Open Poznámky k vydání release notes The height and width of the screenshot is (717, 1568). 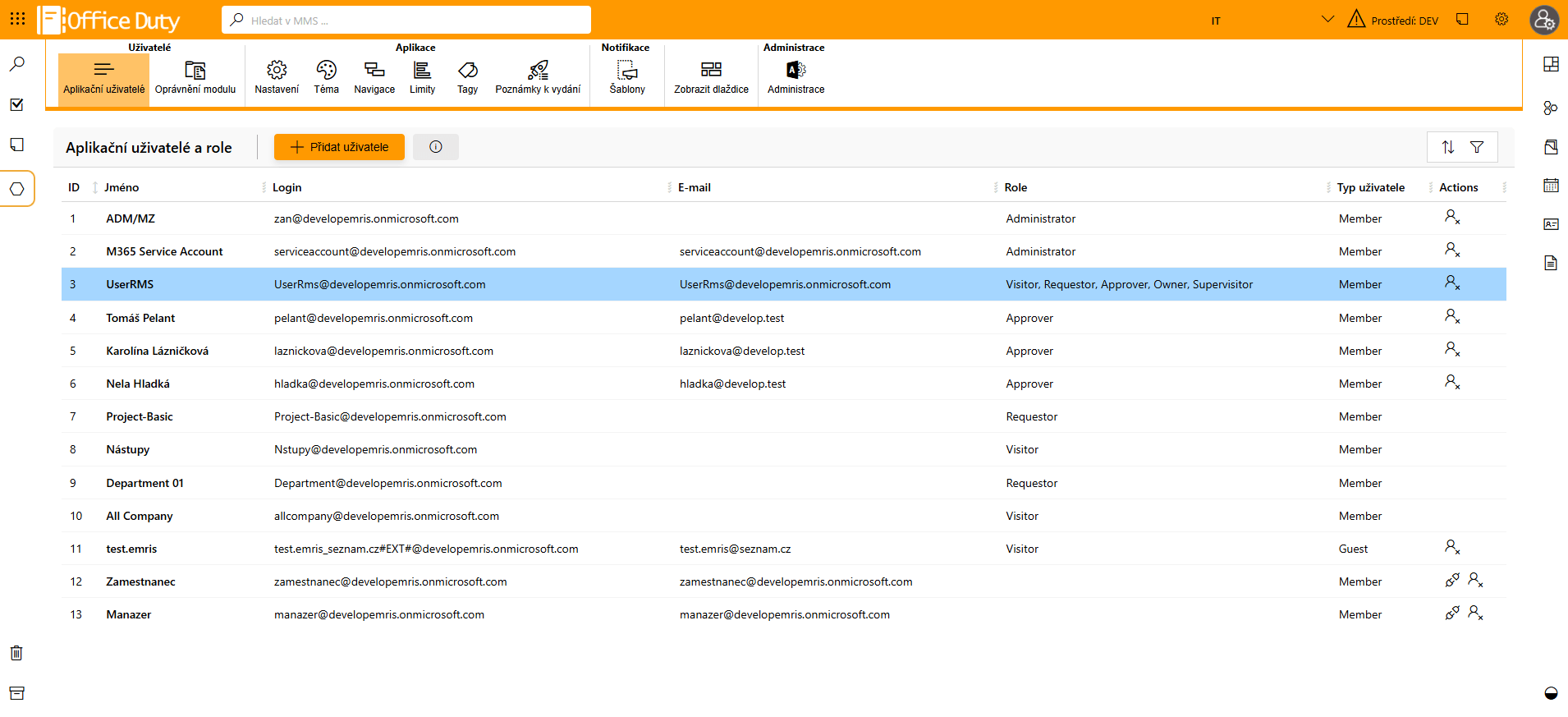point(538,79)
